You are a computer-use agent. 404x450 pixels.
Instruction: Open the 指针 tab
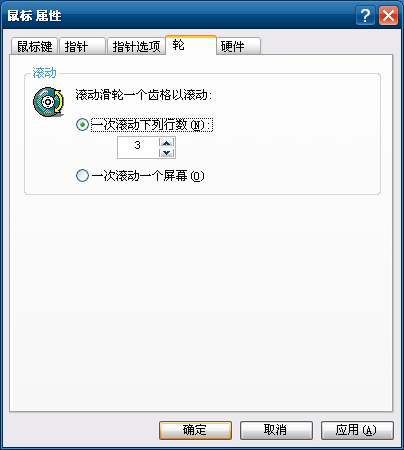pyautogui.click(x=82, y=46)
